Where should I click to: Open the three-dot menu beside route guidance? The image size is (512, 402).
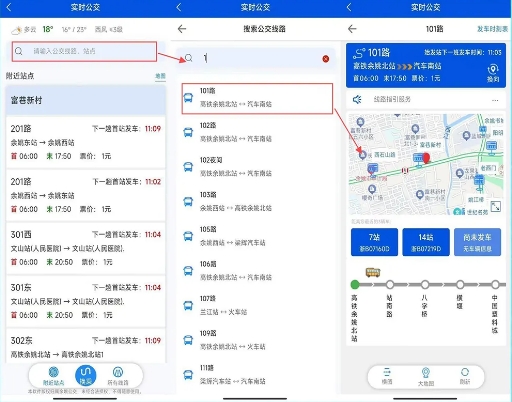[x=495, y=100]
